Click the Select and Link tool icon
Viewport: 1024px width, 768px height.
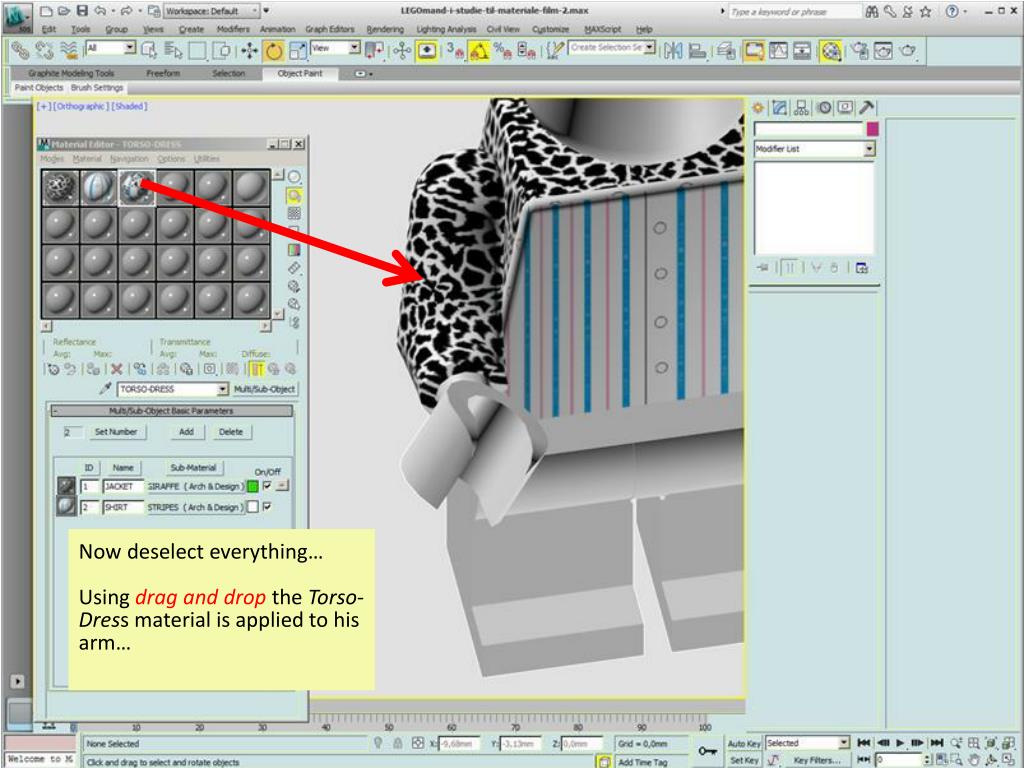[20, 50]
